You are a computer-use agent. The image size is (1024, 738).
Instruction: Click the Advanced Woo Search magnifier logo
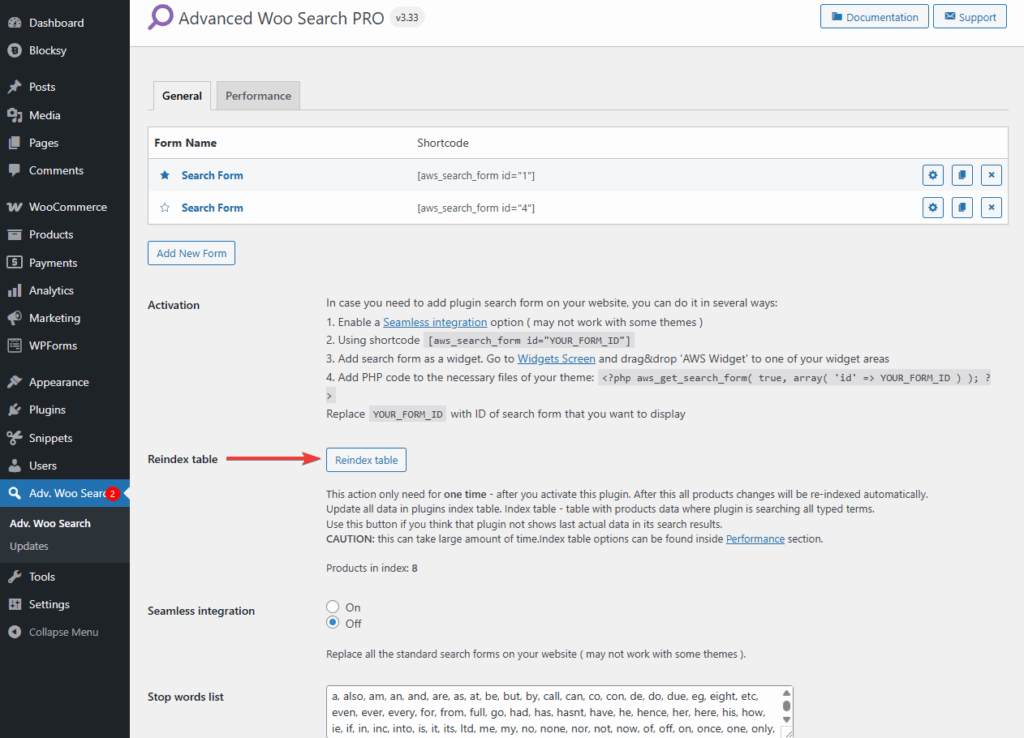pyautogui.click(x=160, y=18)
